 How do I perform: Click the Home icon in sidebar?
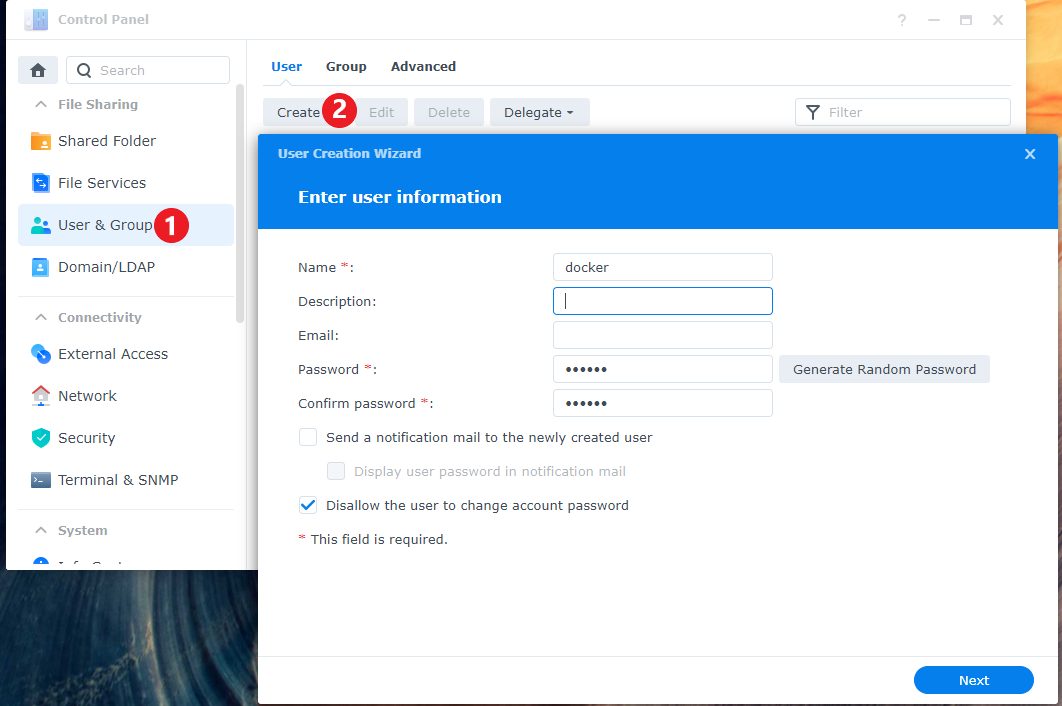[x=38, y=70]
